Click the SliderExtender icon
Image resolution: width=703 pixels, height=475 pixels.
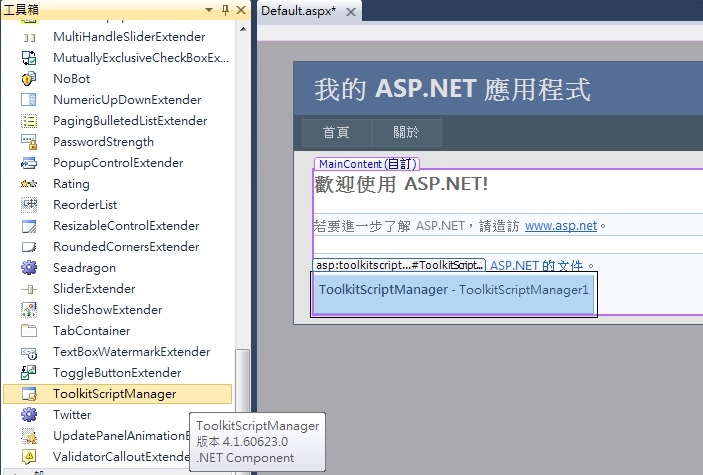29,289
